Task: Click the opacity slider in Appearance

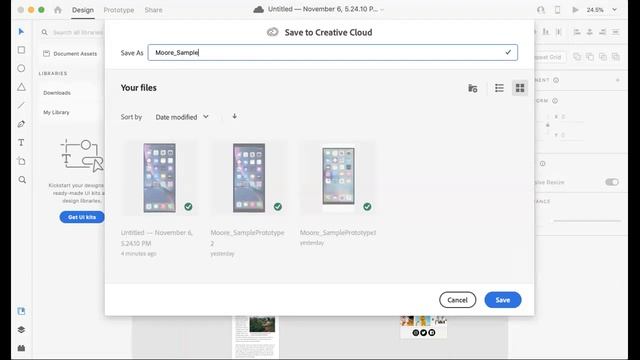Action: (587, 220)
